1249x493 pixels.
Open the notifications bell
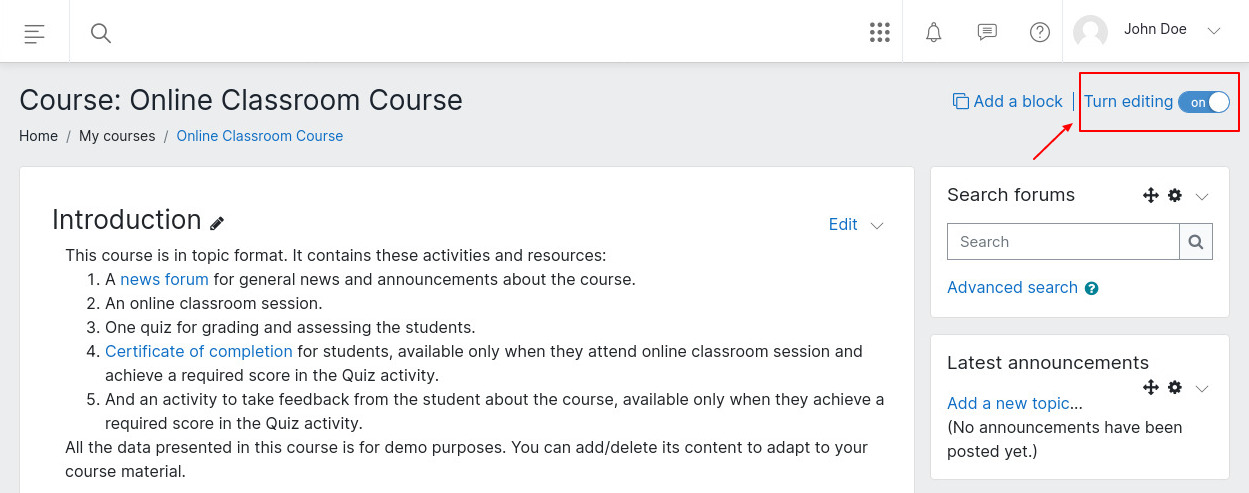(x=934, y=32)
